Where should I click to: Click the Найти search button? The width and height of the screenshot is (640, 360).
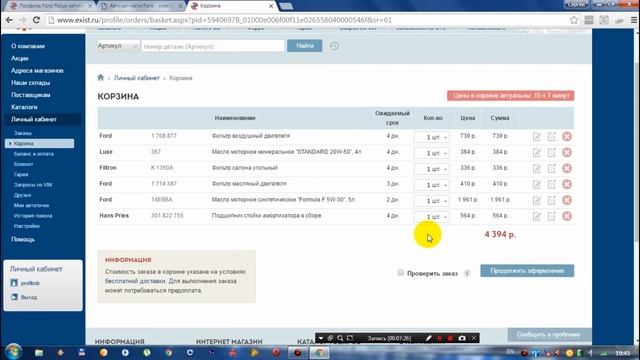click(x=304, y=46)
